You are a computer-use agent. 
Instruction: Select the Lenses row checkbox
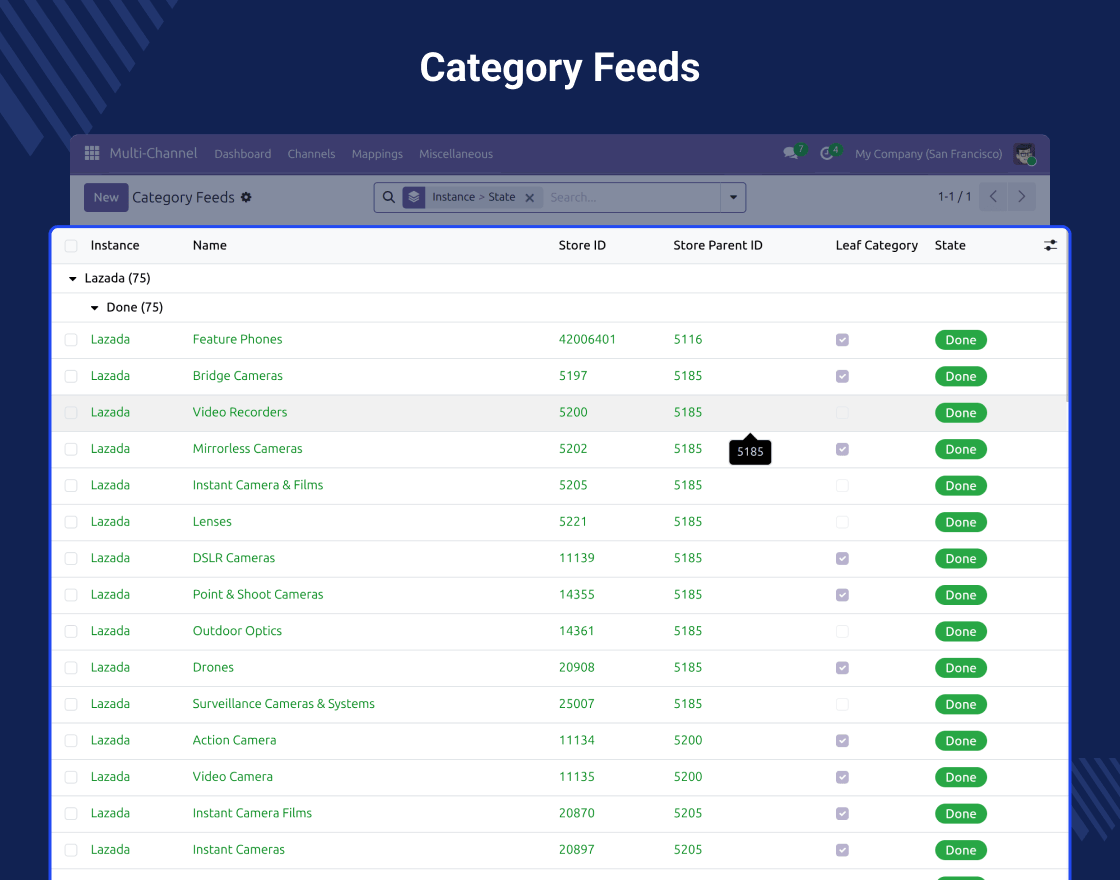pyautogui.click(x=71, y=522)
